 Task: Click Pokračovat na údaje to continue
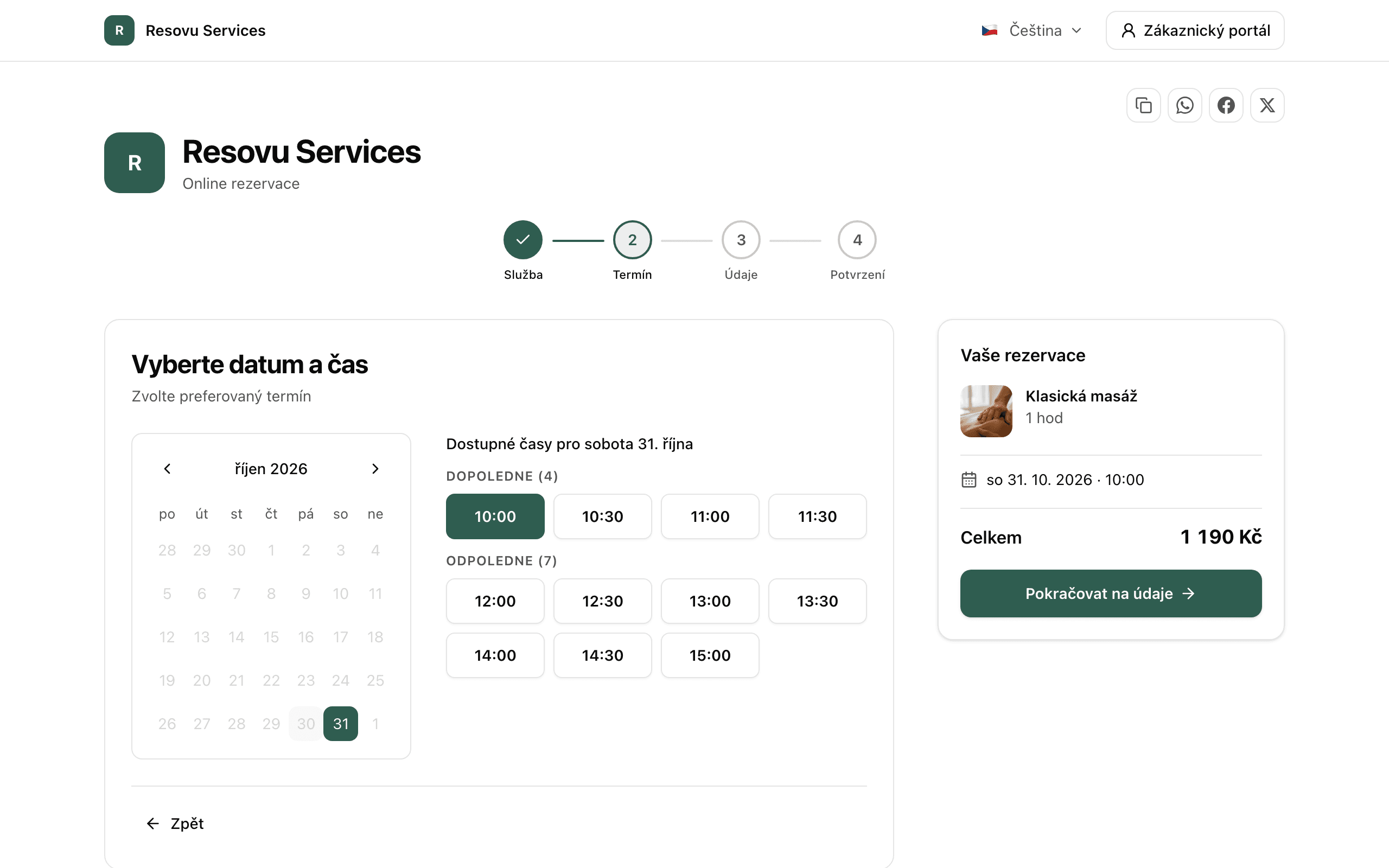(x=1111, y=593)
